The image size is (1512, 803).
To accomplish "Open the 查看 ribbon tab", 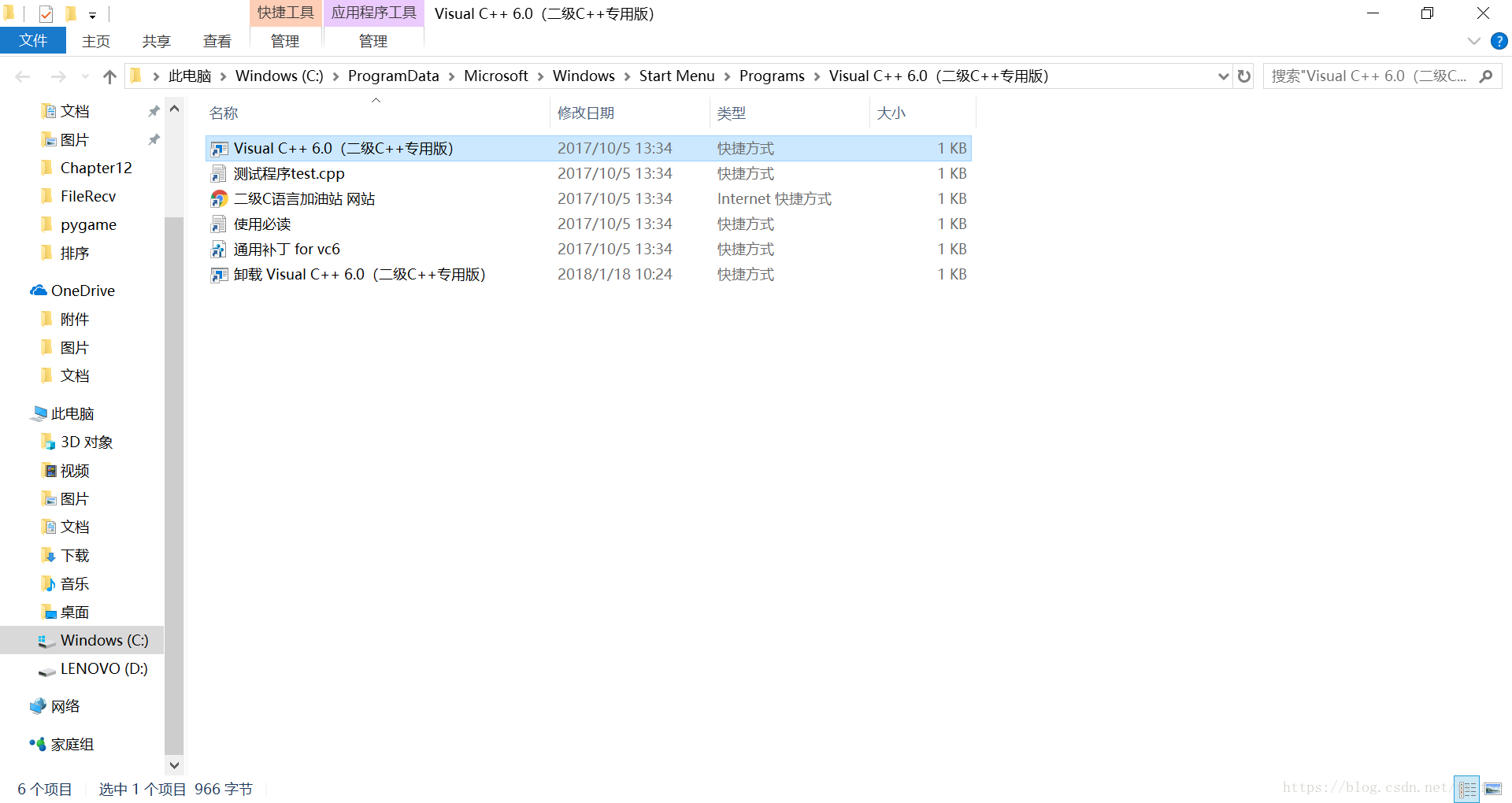I will tap(217, 41).
